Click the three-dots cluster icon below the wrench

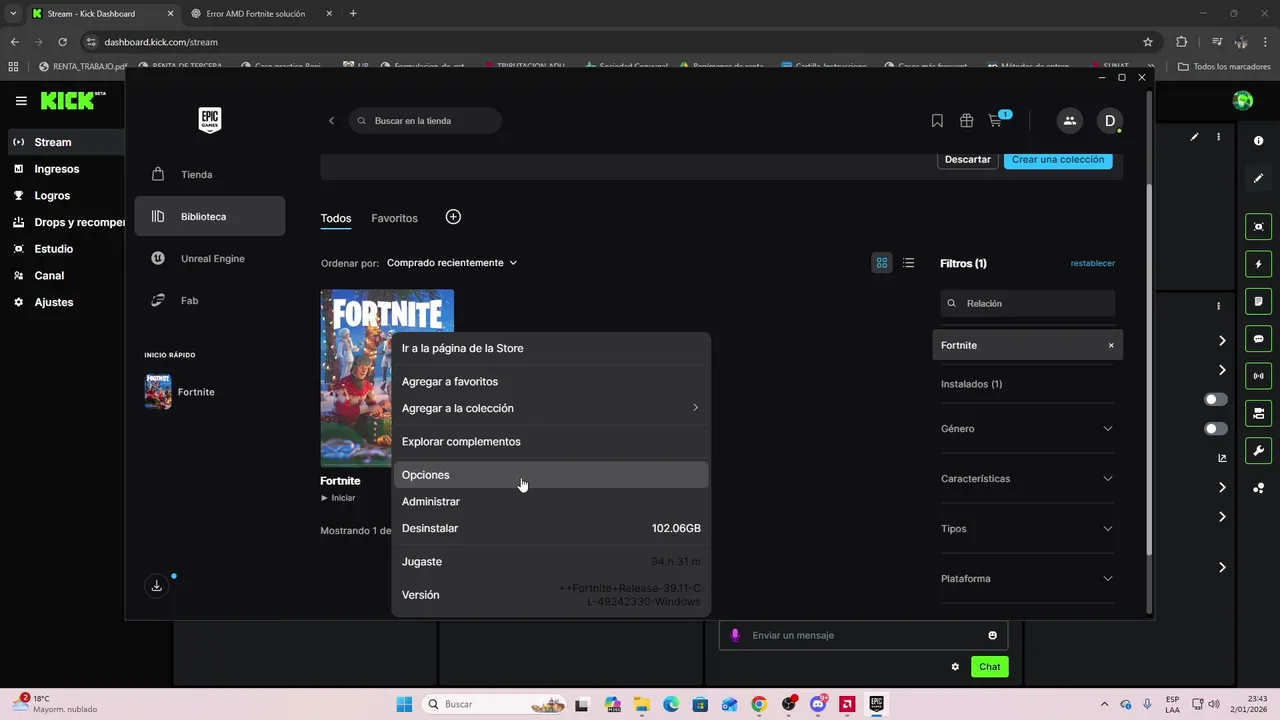[x=1259, y=488]
